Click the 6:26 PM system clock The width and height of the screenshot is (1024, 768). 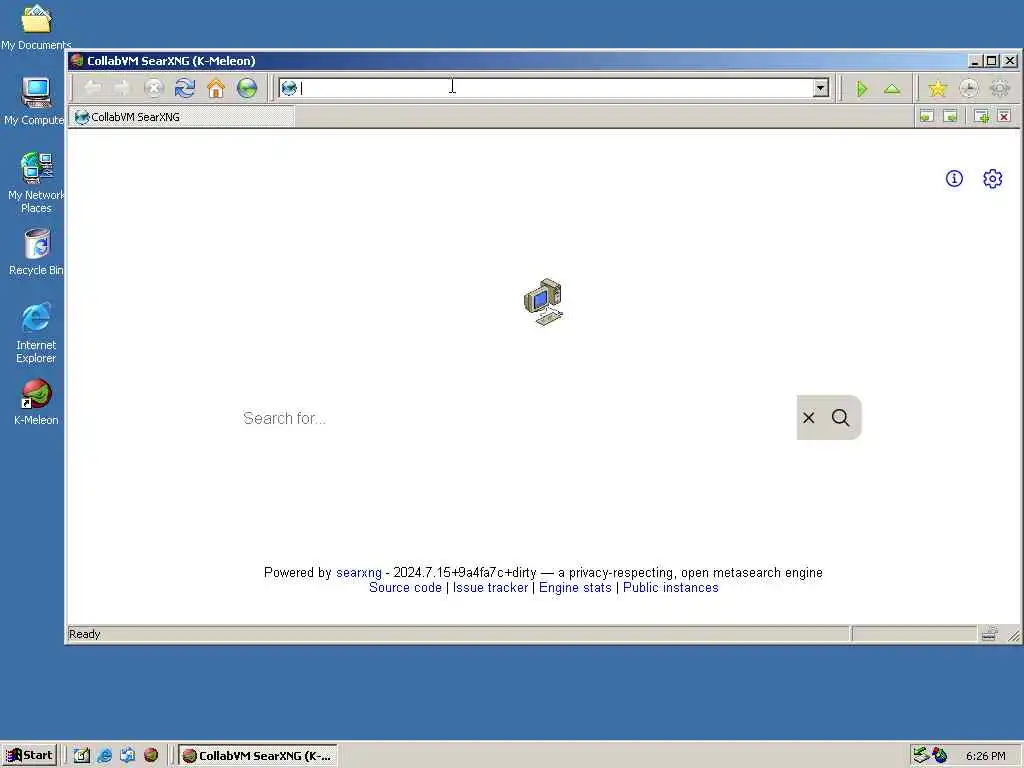coord(985,756)
